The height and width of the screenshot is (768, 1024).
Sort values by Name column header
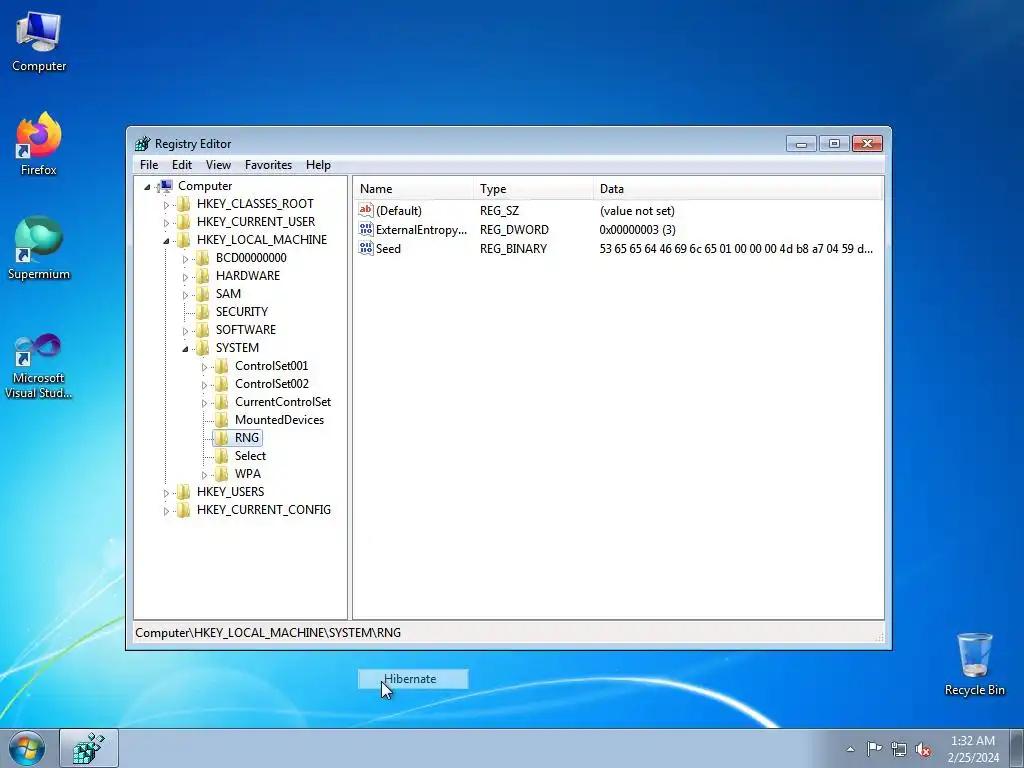(413, 189)
